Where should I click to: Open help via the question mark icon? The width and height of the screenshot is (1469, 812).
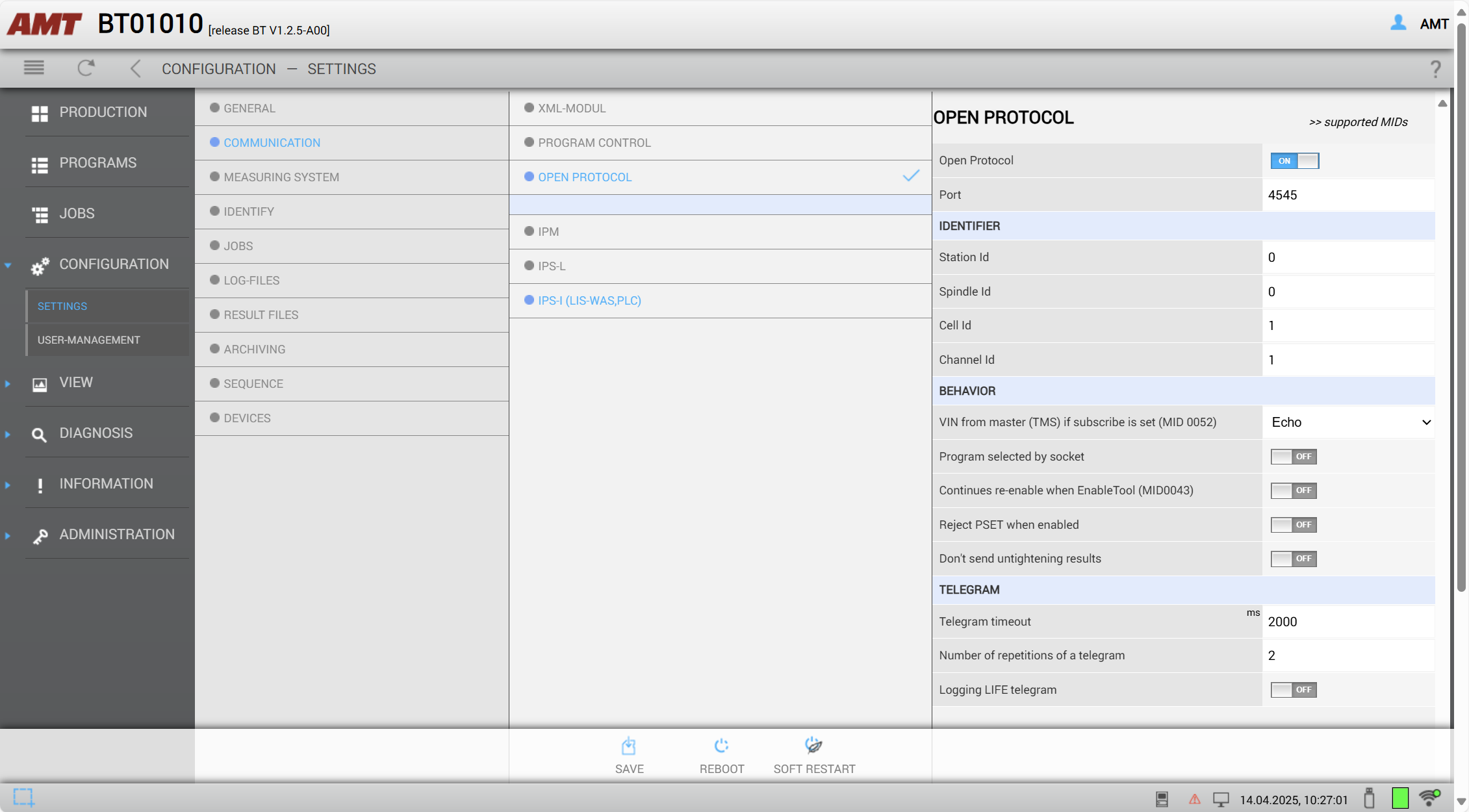1436,69
